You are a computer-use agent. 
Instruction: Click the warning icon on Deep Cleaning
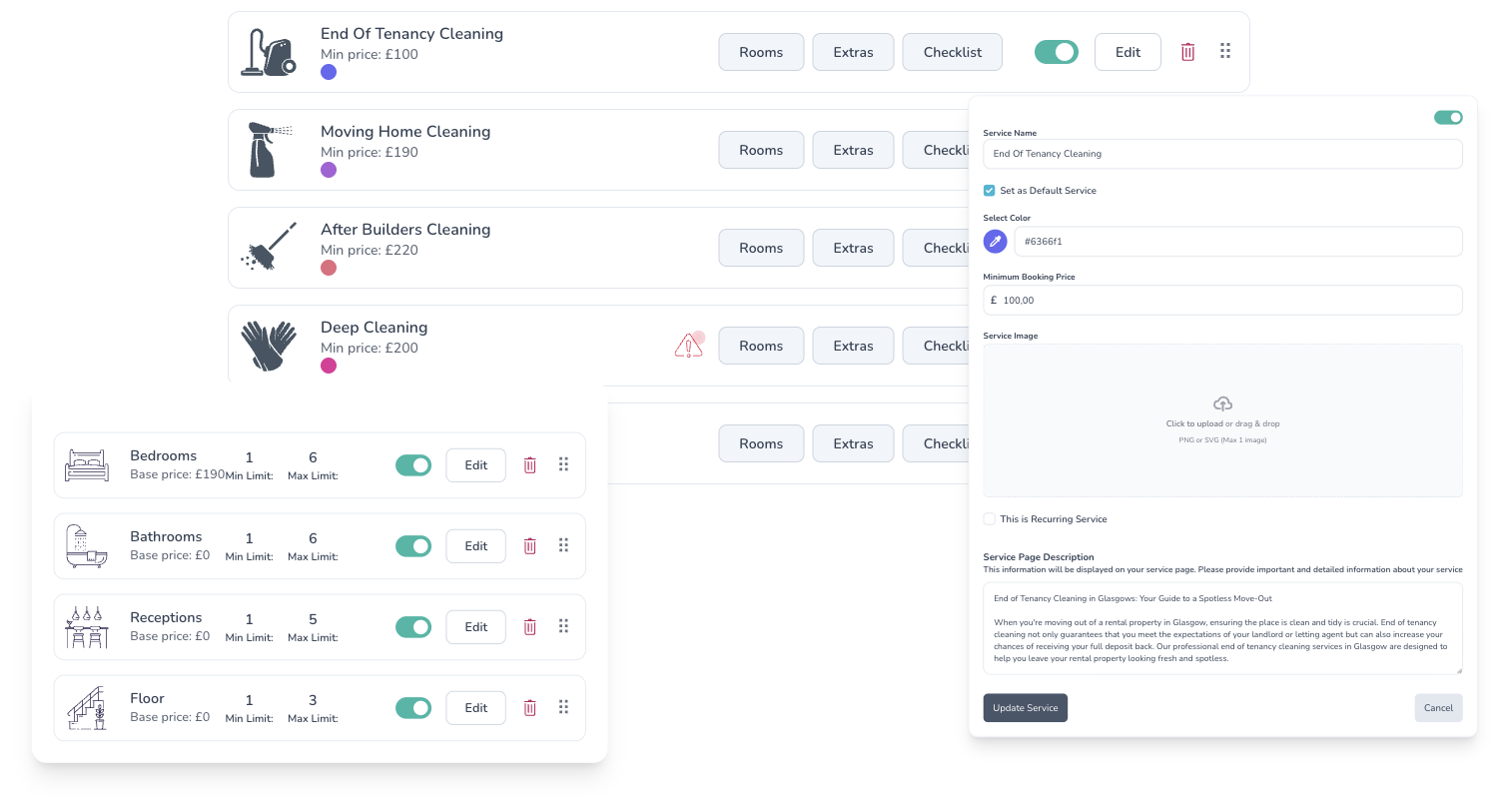688,347
